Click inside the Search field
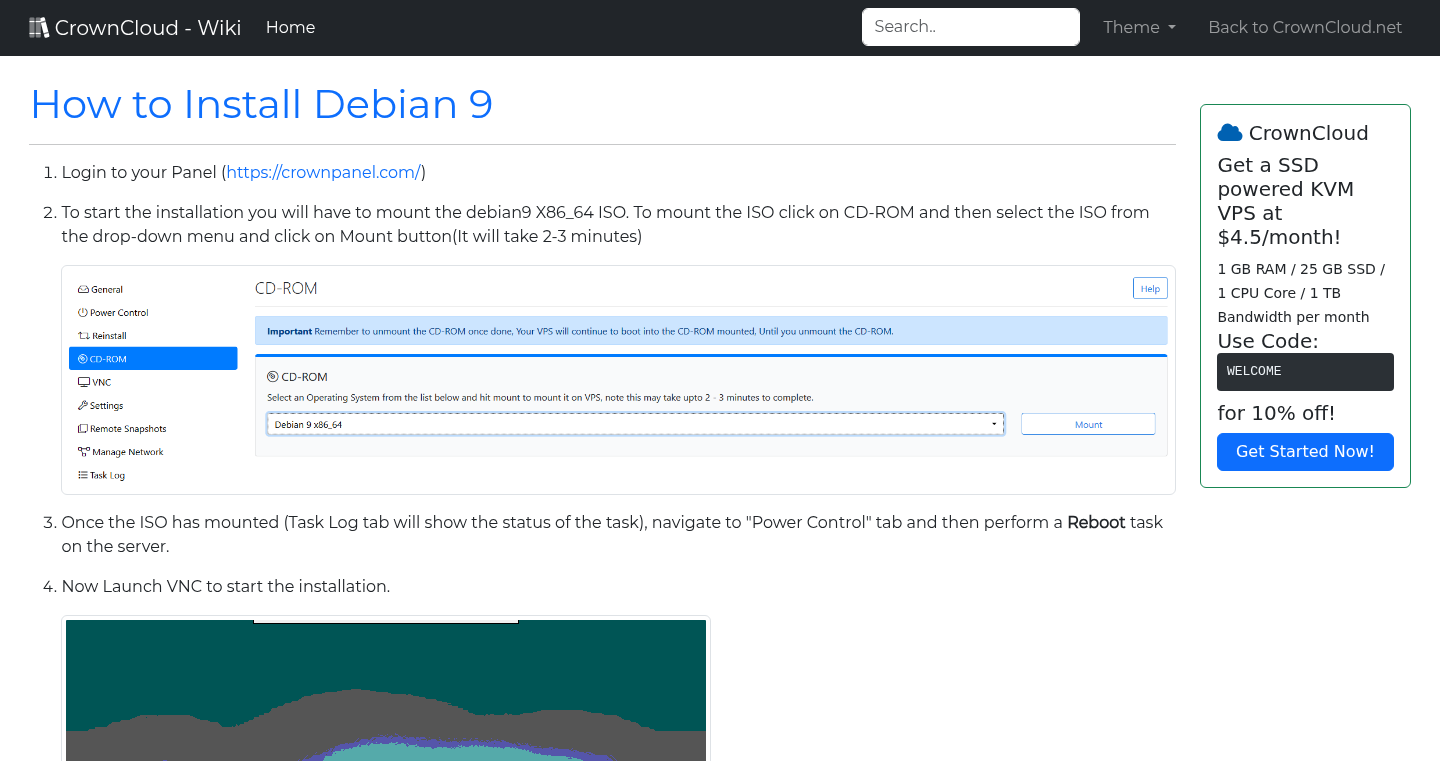Image resolution: width=1440 pixels, height=761 pixels. [969, 27]
